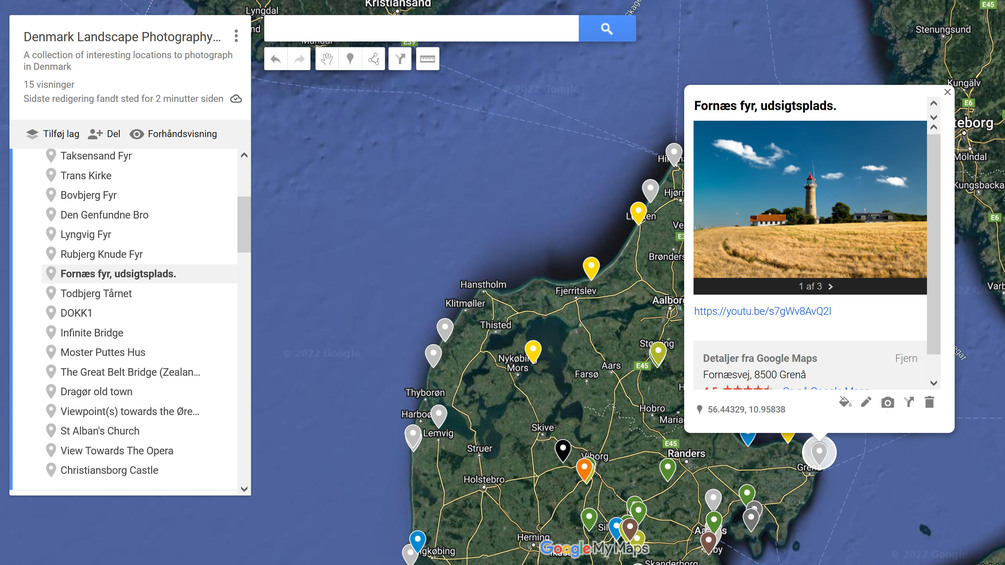
Task: Select the add directions tool
Action: (400, 60)
